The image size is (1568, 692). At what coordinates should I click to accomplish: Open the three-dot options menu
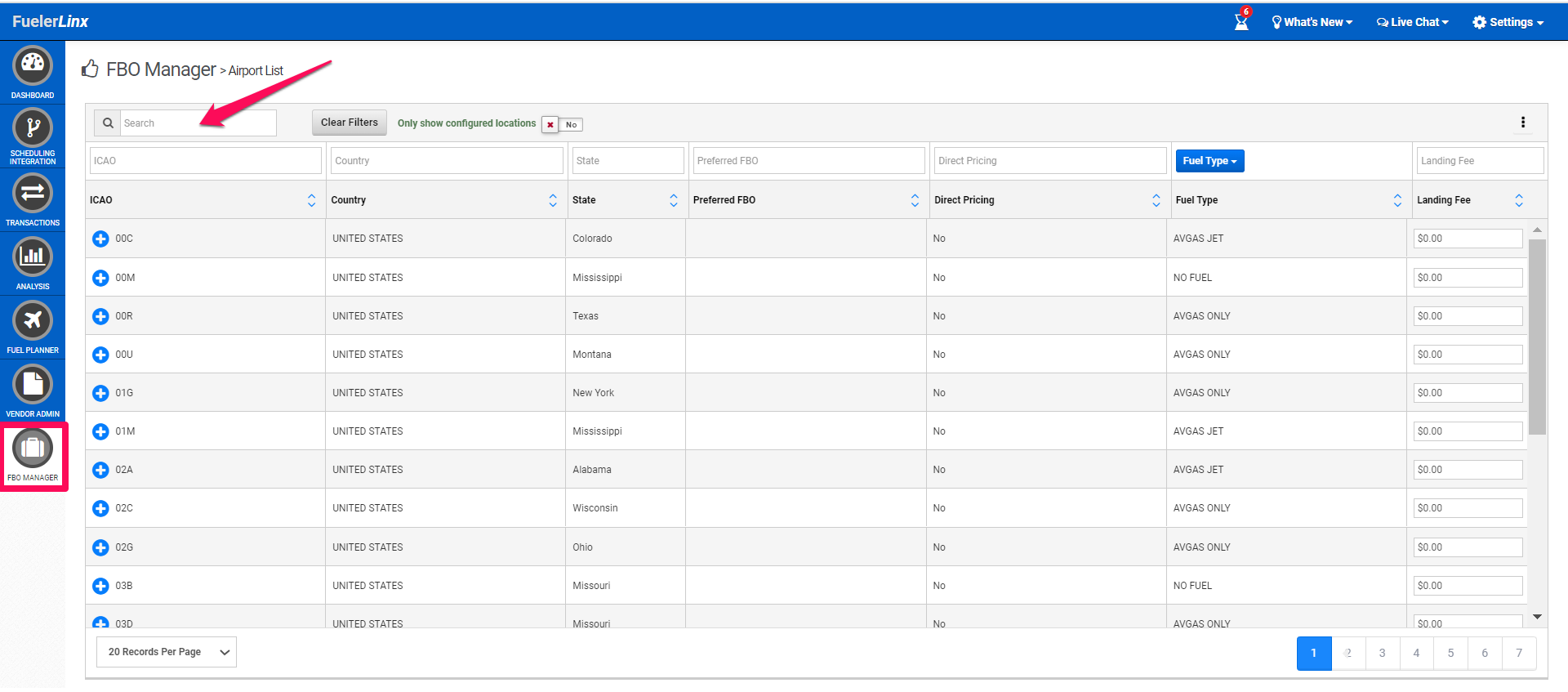(x=1522, y=123)
